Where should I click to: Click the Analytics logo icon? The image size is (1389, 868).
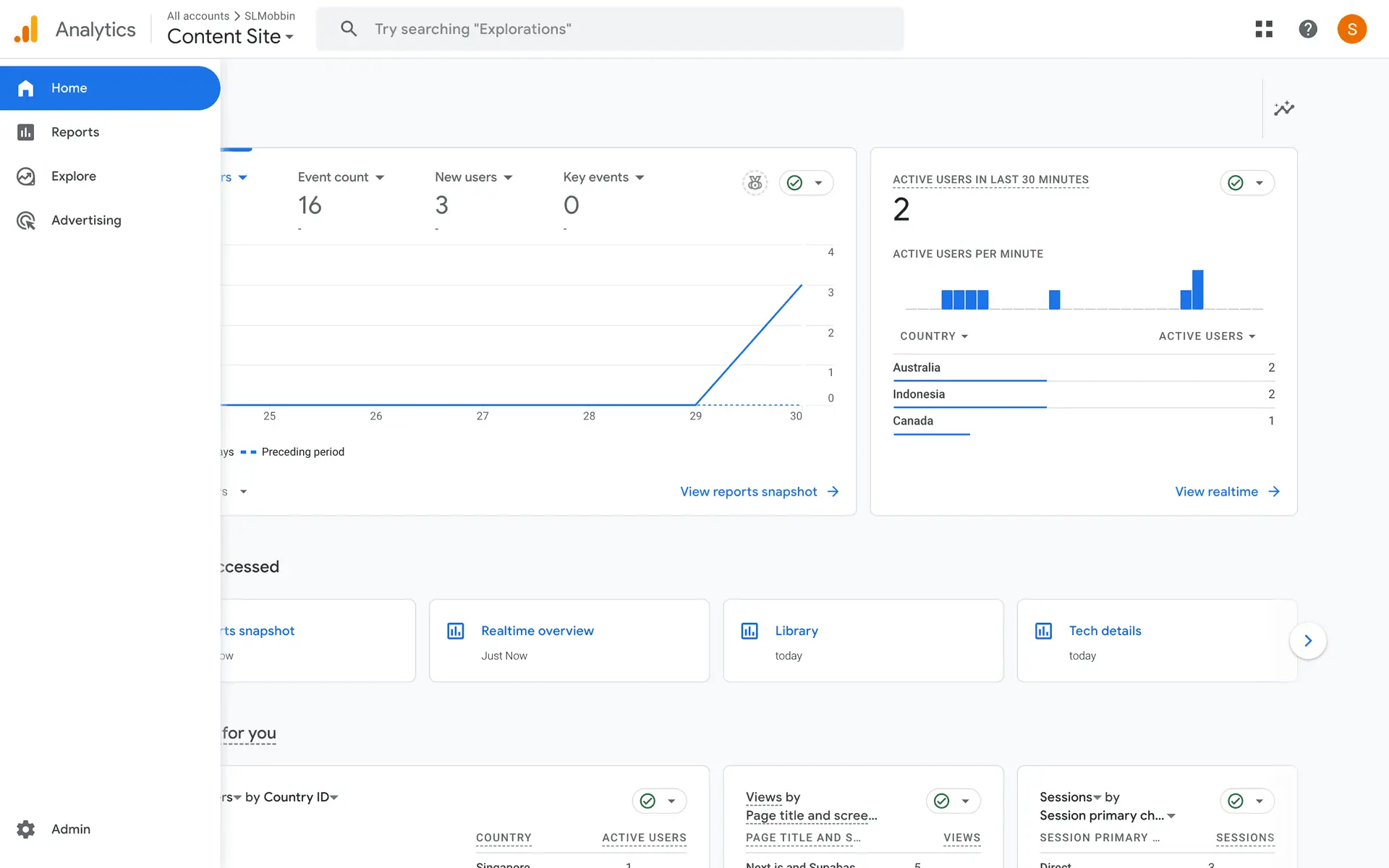pos(27,29)
